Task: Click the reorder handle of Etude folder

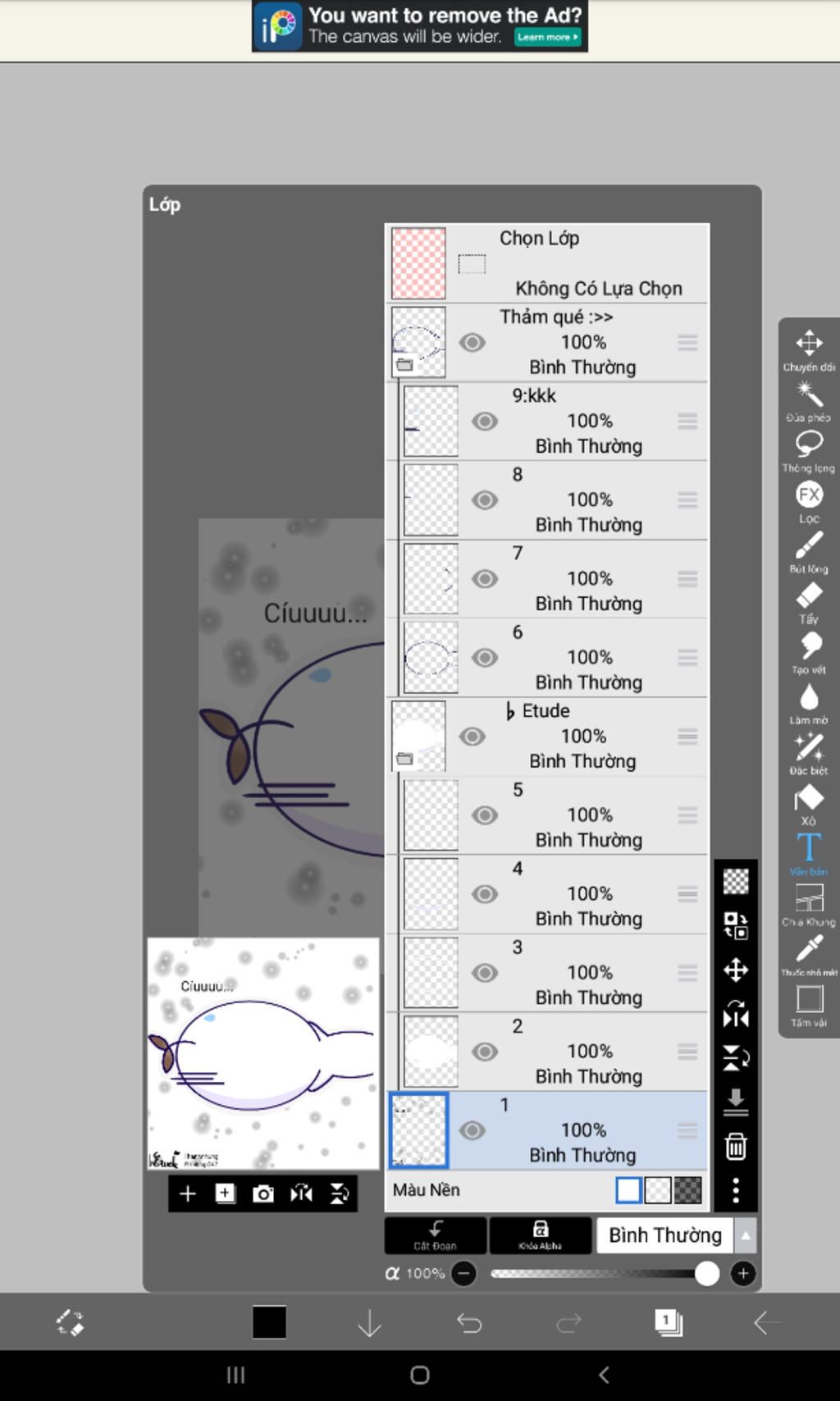Action: (x=687, y=736)
